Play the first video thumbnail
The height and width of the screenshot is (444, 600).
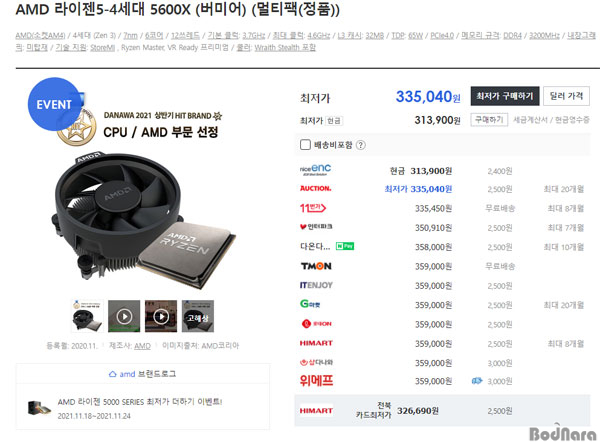tap(124, 316)
